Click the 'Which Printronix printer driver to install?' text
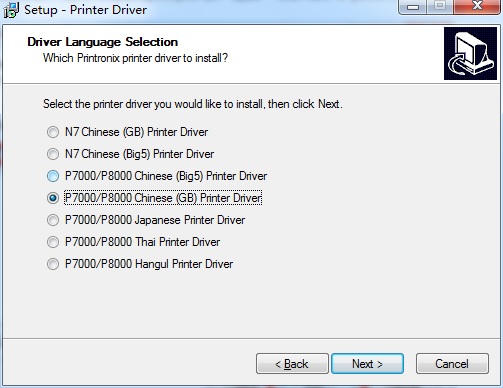503x388 pixels. [135, 58]
